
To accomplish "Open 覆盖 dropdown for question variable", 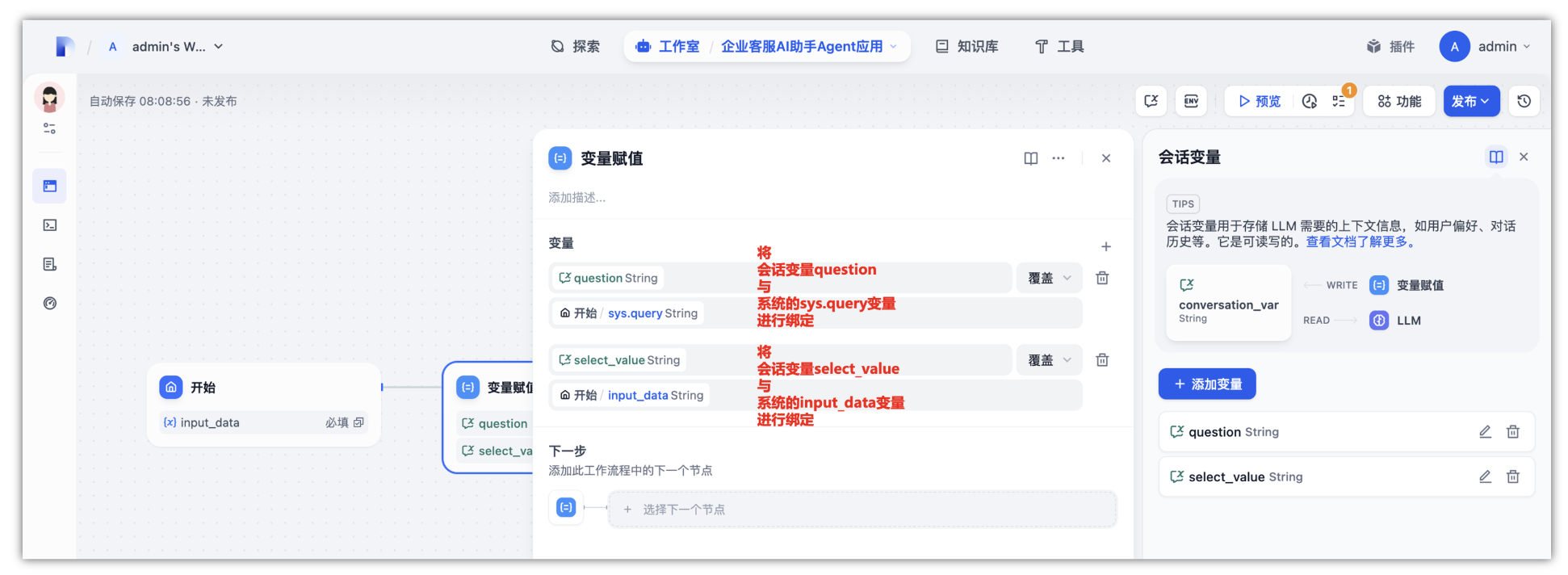I will pyautogui.click(x=1050, y=278).
